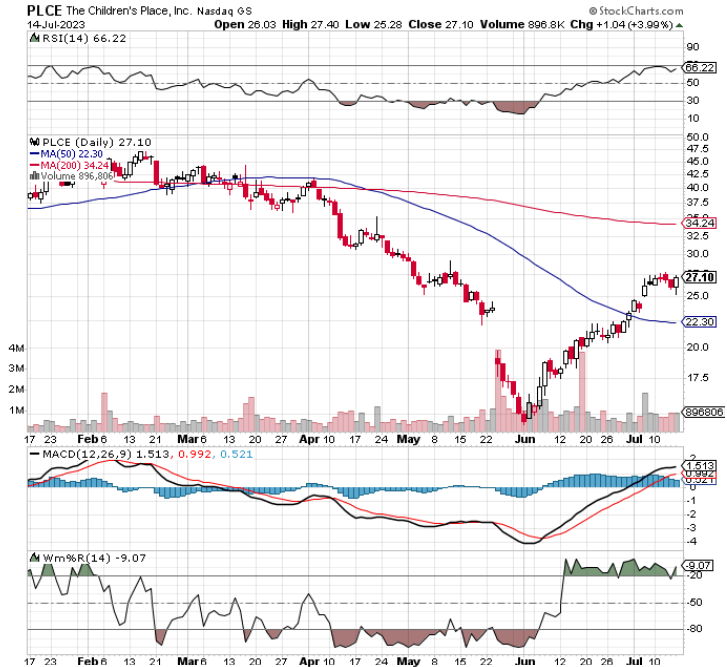Viewport: 727px width, 667px height.
Task: Click the chart date 14-Jul-2023
Action: (x=56, y=25)
